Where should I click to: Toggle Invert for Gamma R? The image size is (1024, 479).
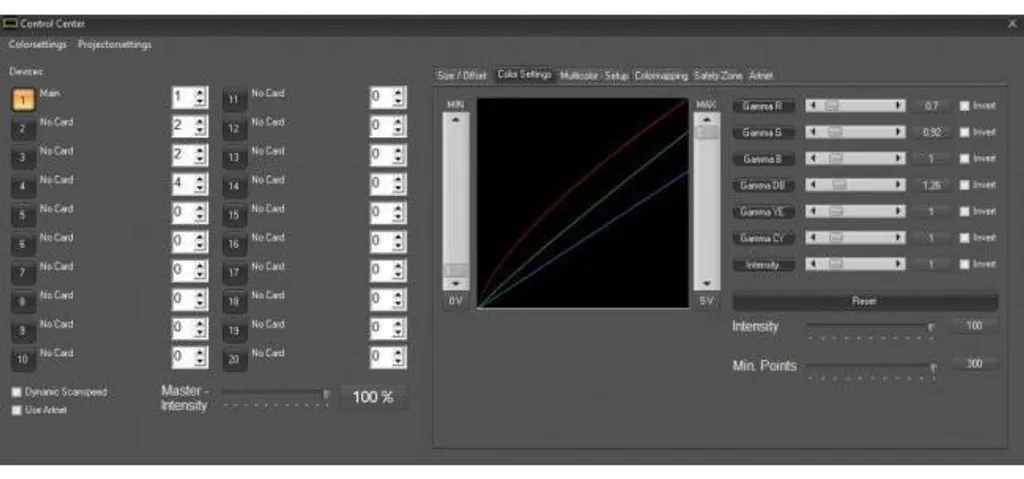(964, 106)
